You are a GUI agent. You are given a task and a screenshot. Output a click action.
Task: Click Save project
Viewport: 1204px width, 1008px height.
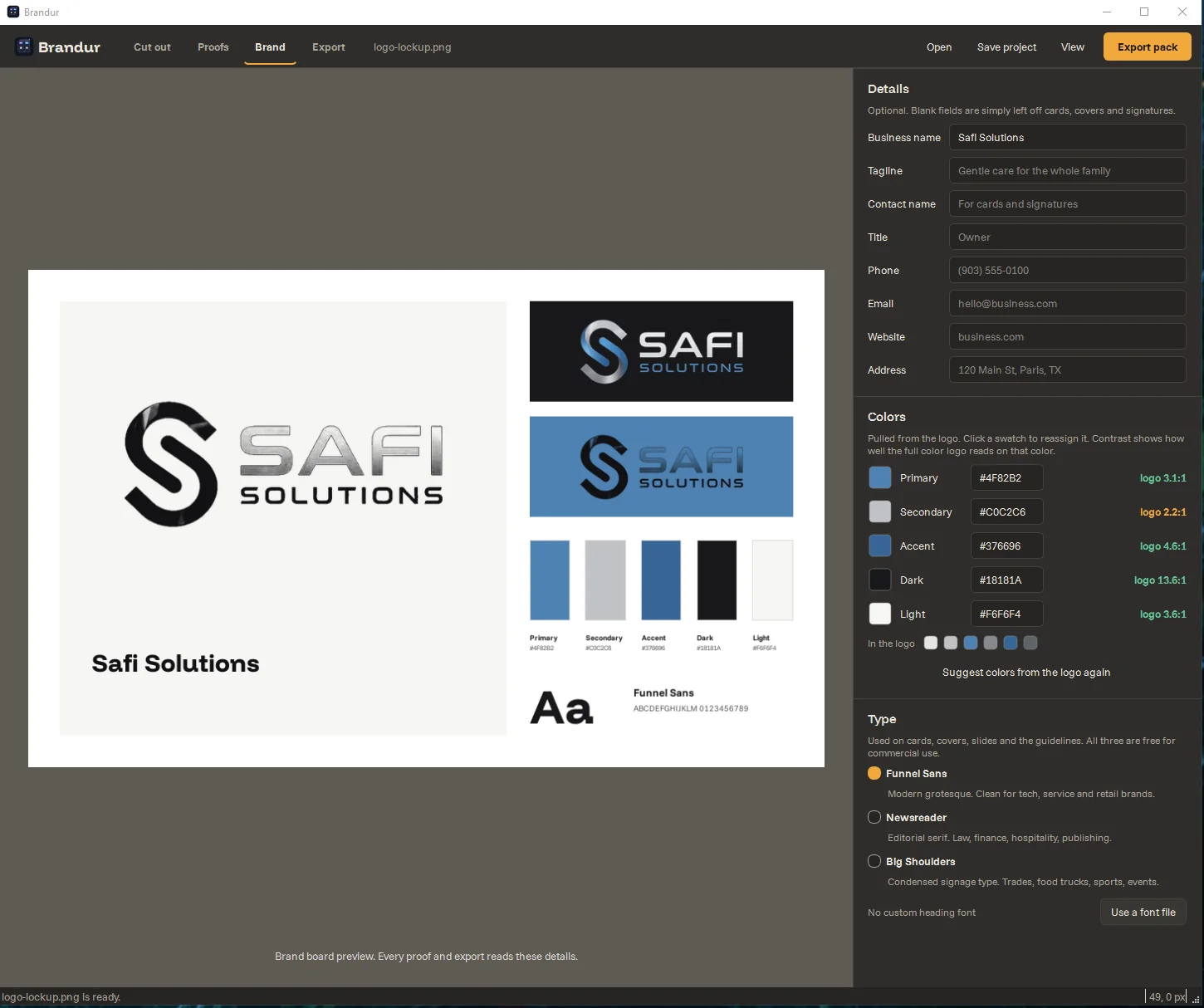pos(1006,47)
